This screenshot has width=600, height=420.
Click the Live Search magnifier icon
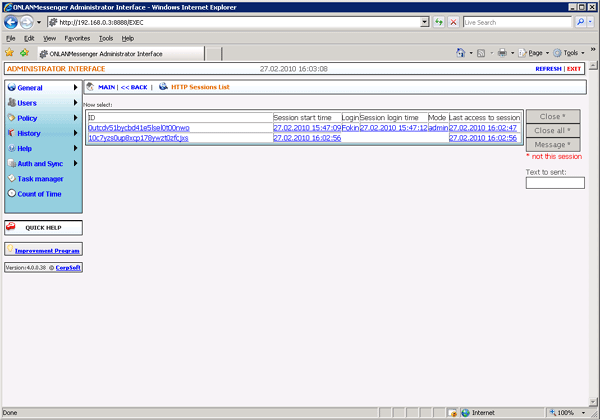coord(582,21)
